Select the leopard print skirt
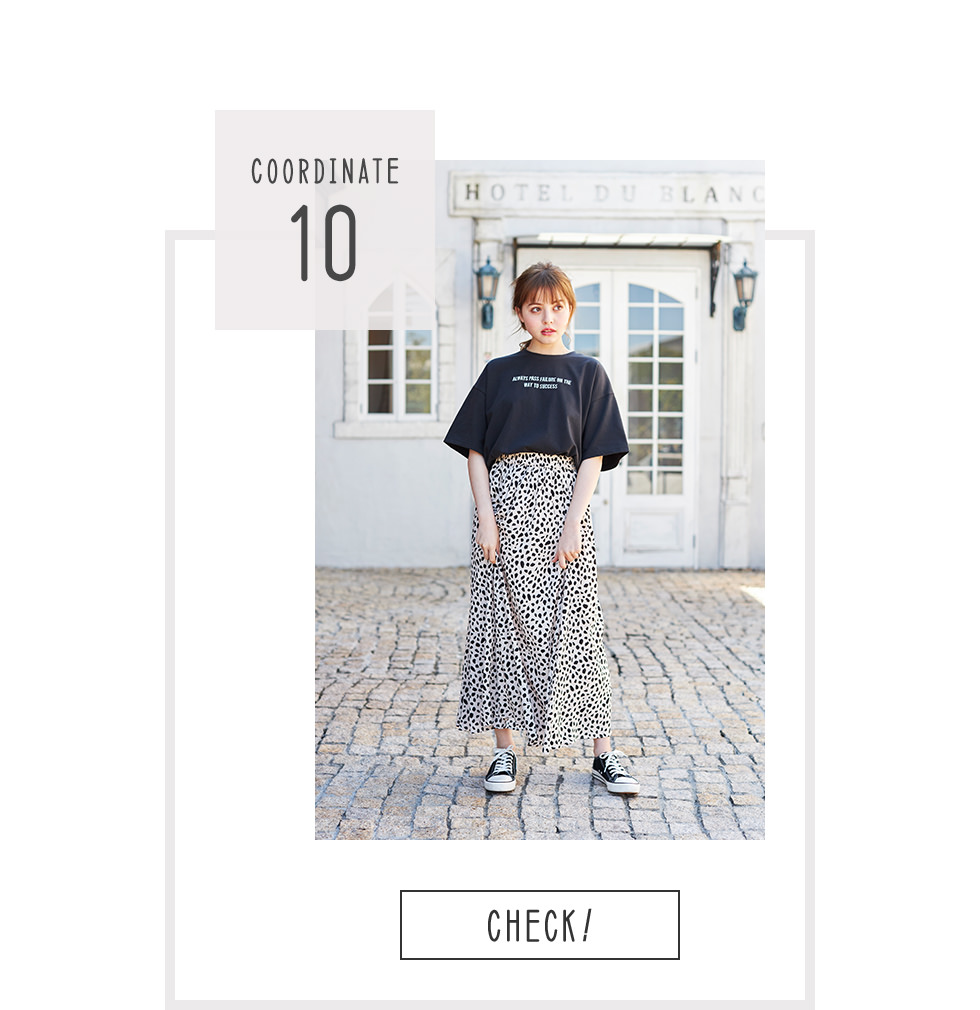 534,600
